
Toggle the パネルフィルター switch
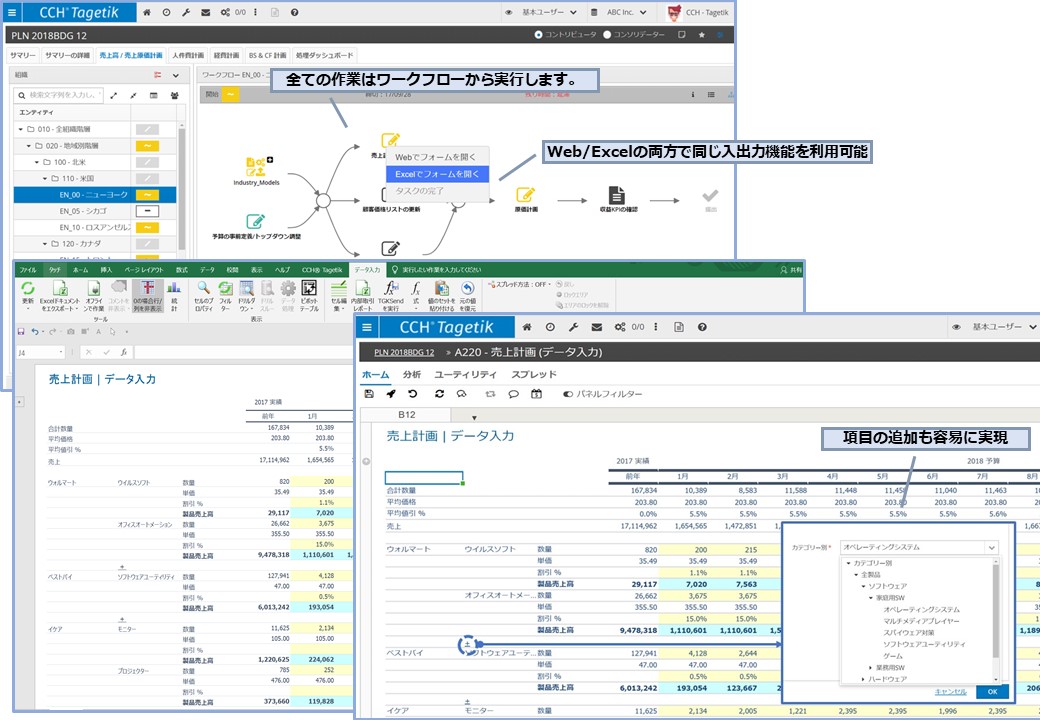pos(568,394)
